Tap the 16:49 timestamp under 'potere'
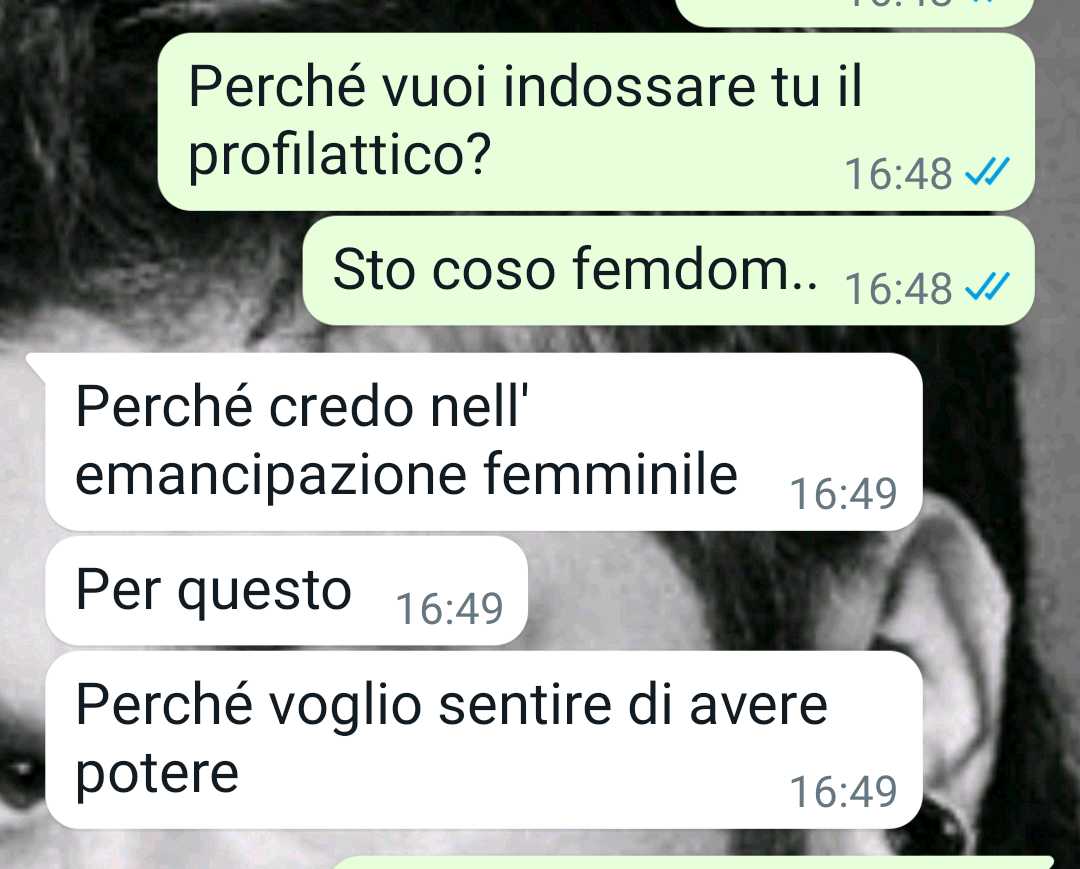The height and width of the screenshot is (869, 1080). [x=843, y=791]
